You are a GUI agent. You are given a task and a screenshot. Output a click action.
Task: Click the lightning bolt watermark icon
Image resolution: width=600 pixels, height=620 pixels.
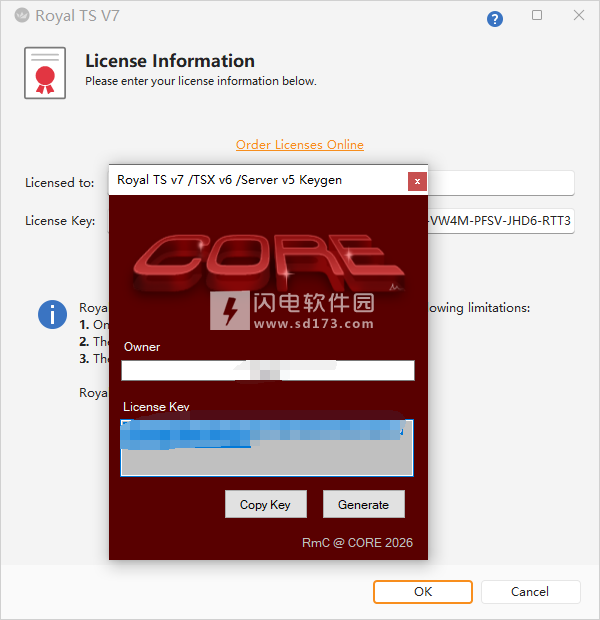(x=231, y=310)
